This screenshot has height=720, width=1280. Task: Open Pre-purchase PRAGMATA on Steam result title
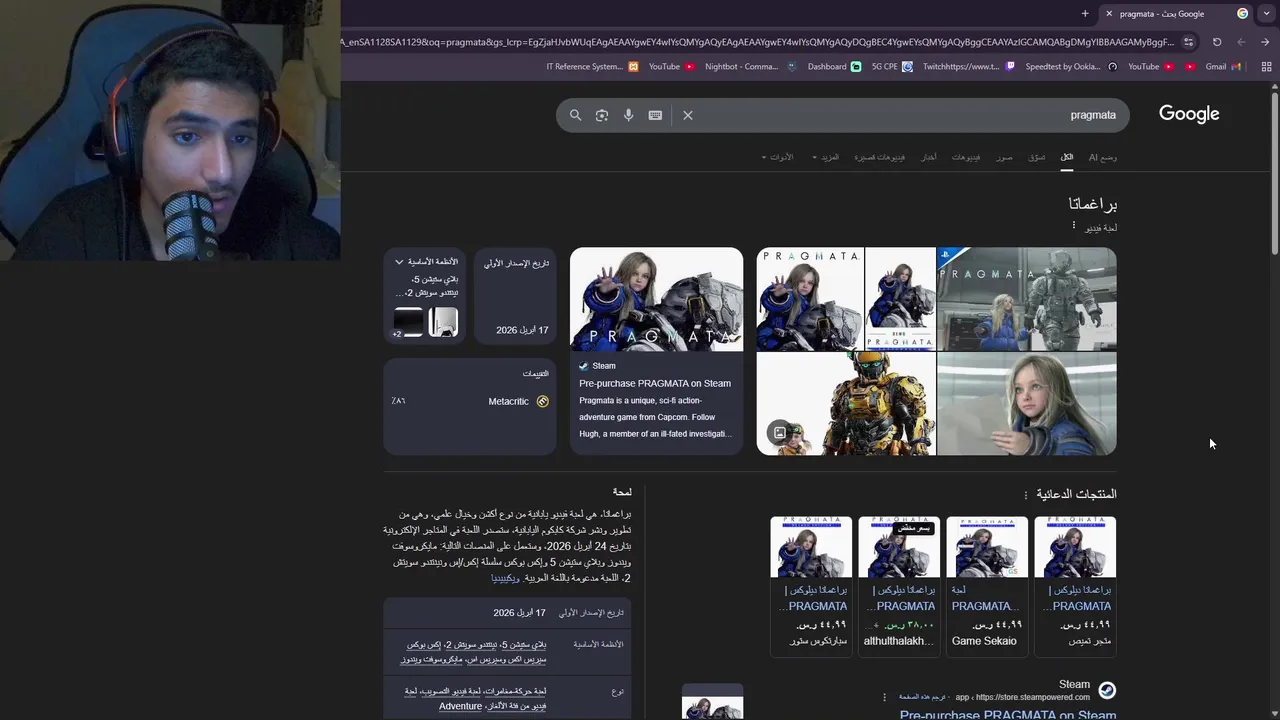(x=1008, y=714)
